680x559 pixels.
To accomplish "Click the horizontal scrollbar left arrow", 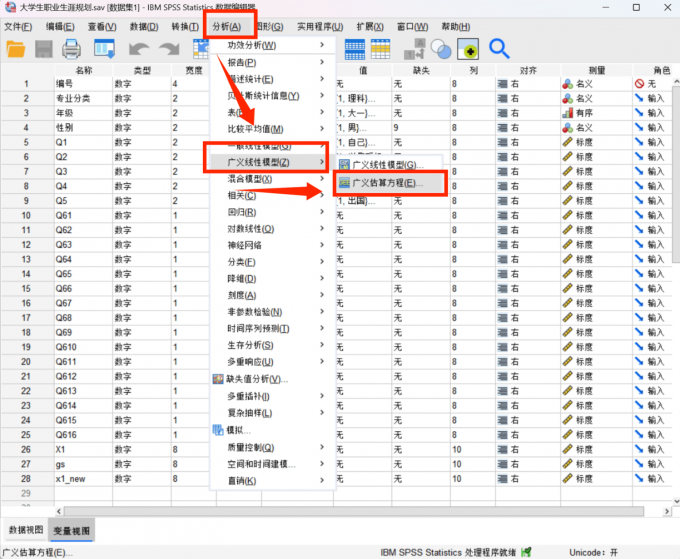I will pyautogui.click(x=59, y=511).
